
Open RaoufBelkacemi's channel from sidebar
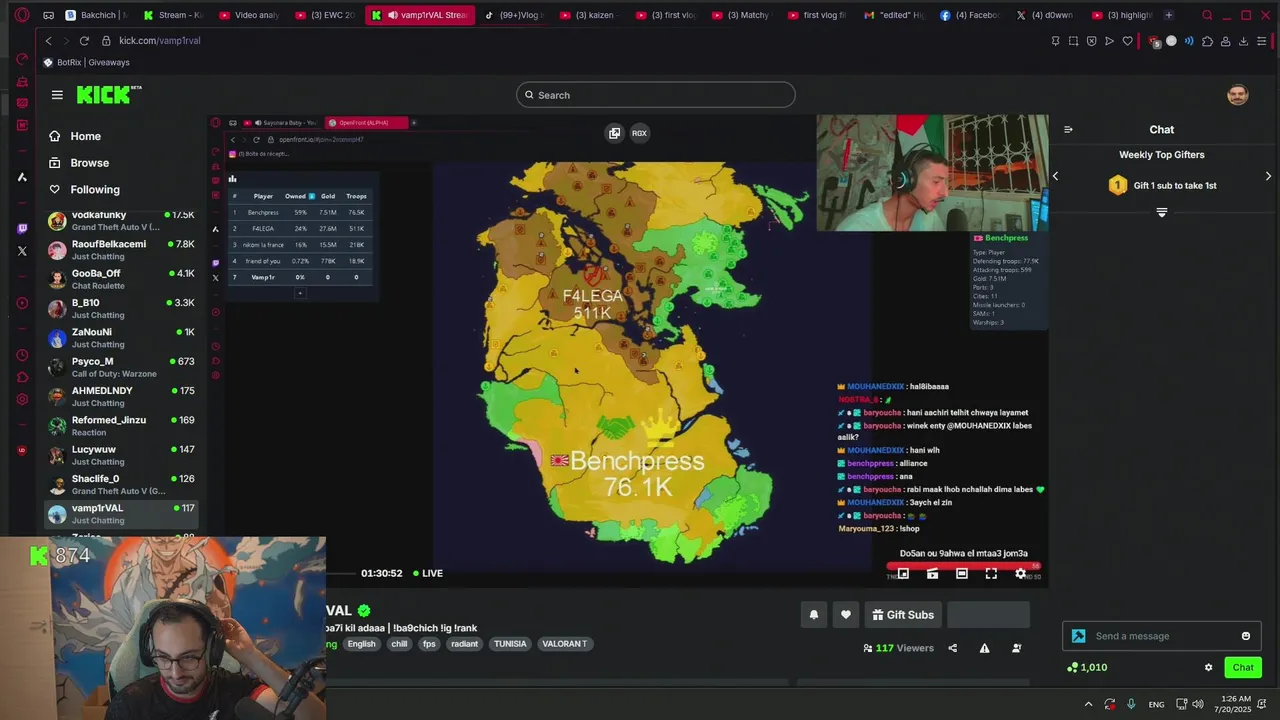coord(122,250)
